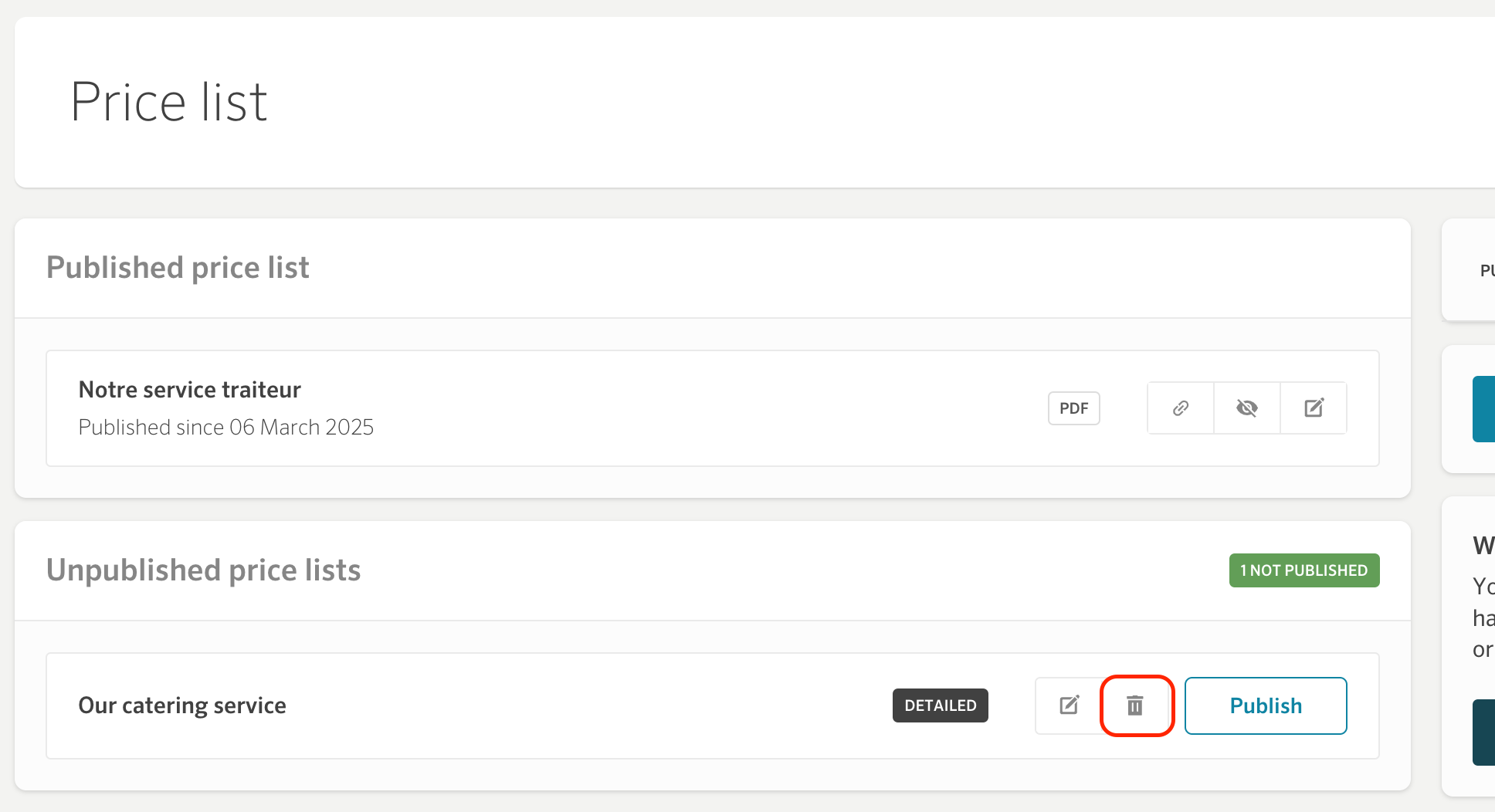Open the Notre service traiteur title

tap(190, 390)
